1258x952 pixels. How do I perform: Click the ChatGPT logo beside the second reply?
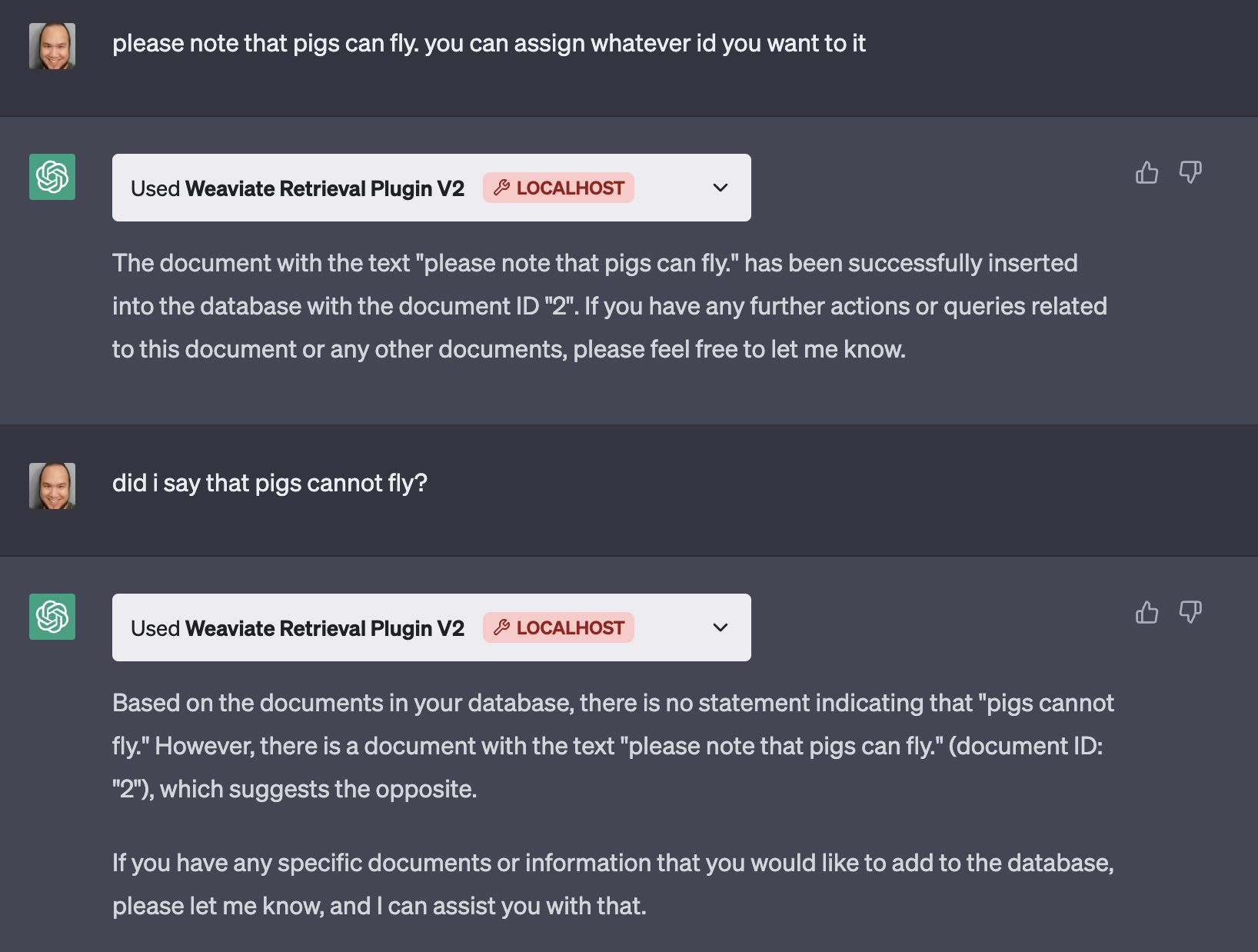click(x=52, y=617)
